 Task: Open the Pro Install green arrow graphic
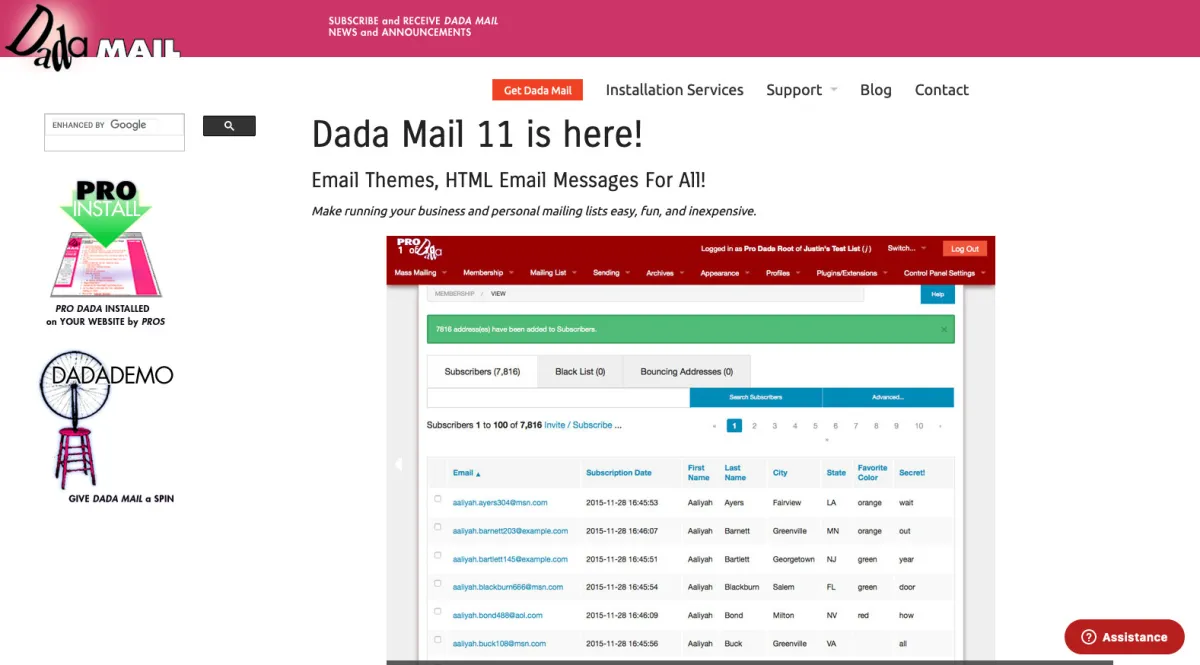coord(106,239)
